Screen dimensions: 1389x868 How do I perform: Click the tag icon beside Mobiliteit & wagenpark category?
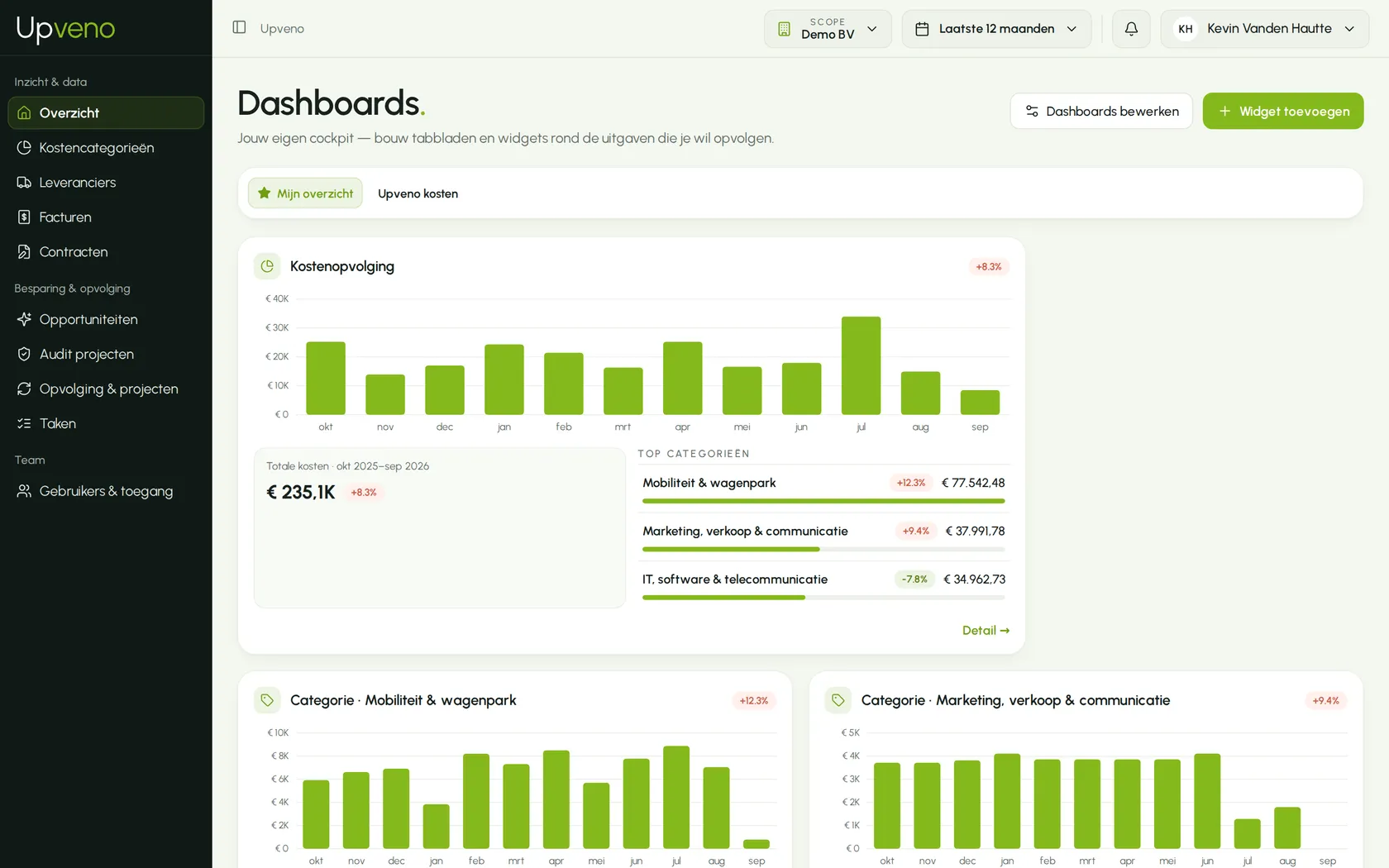pyautogui.click(x=267, y=700)
